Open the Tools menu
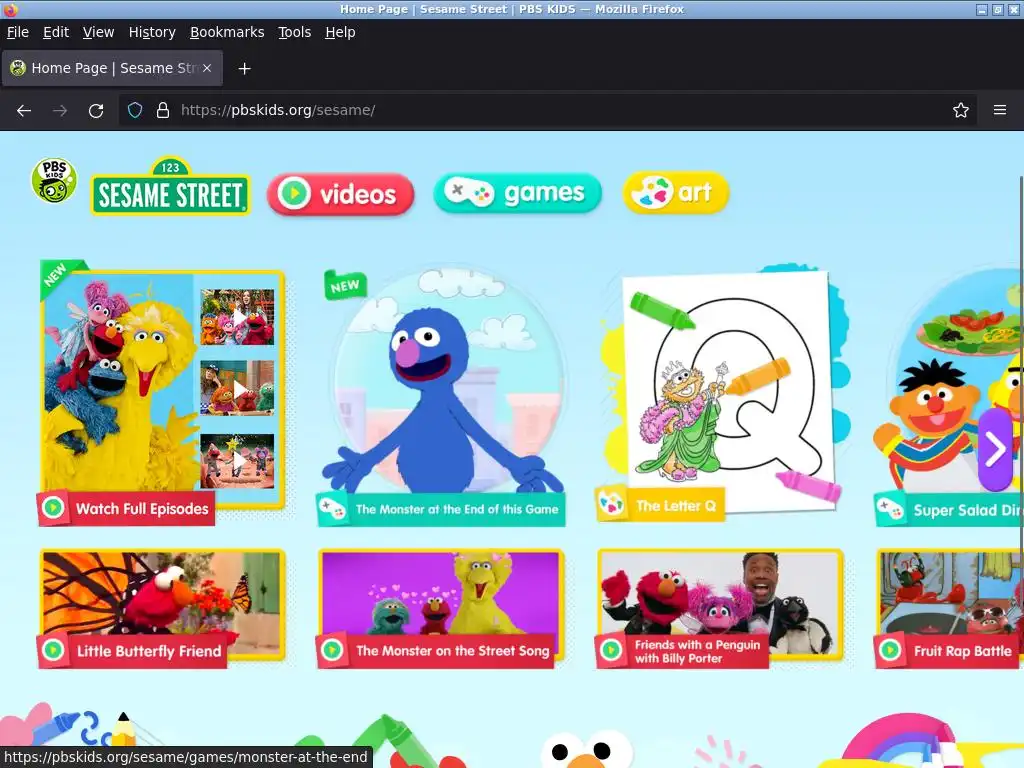 click(x=295, y=32)
